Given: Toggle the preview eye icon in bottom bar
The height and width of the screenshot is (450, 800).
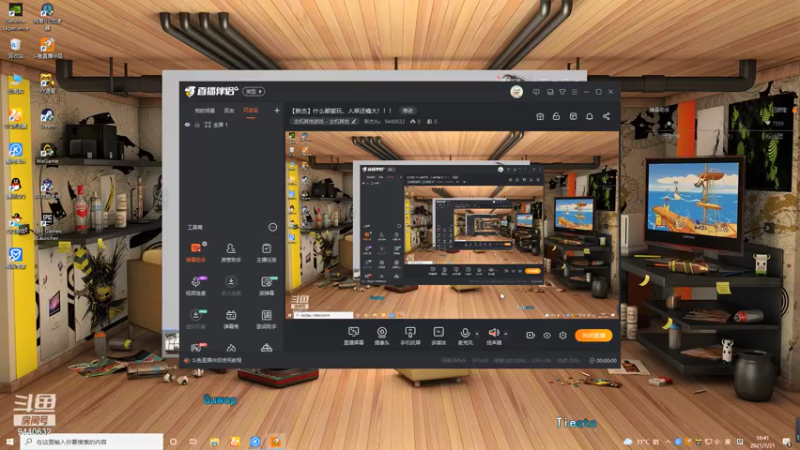Looking at the screenshot, I should click(x=546, y=335).
